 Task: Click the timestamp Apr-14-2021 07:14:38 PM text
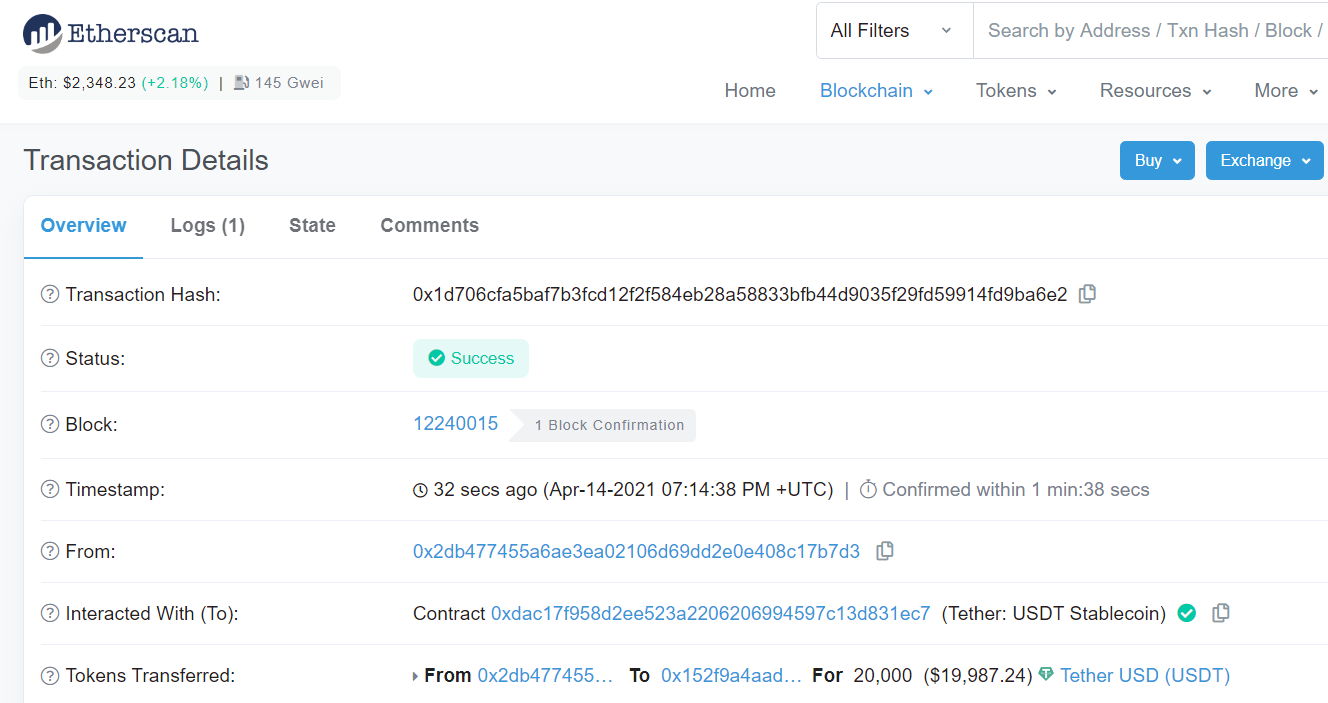pos(688,489)
